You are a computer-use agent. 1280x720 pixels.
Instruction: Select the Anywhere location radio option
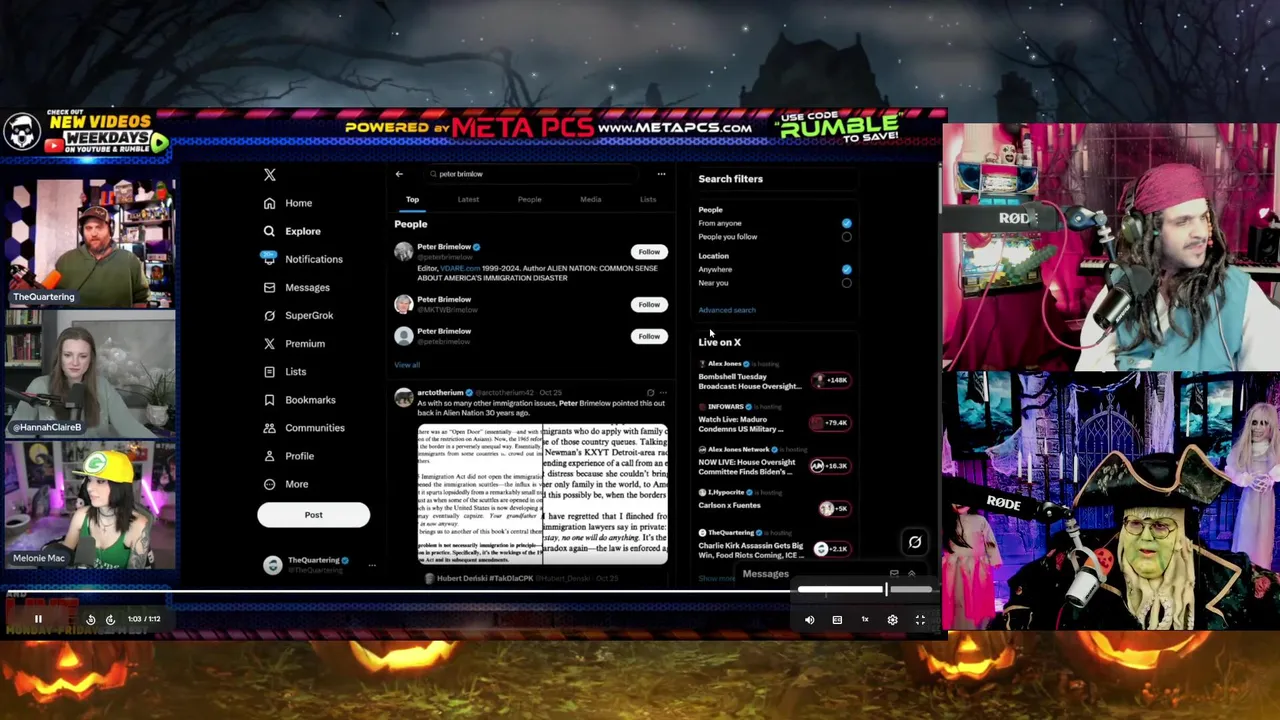click(x=846, y=269)
